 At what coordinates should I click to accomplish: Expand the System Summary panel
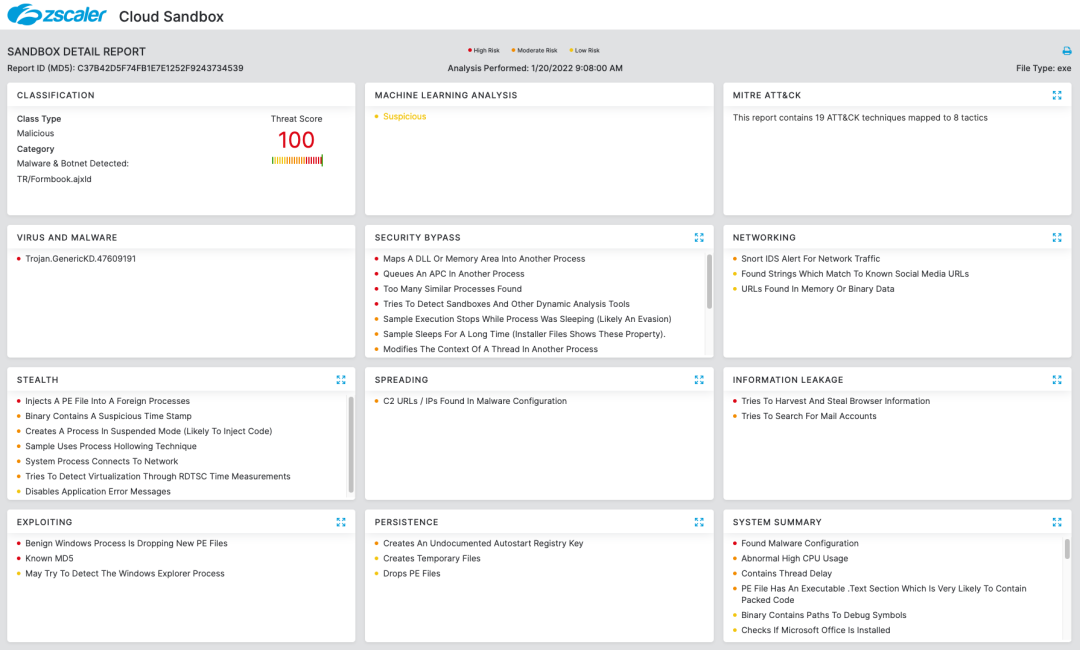pyautogui.click(x=1057, y=522)
